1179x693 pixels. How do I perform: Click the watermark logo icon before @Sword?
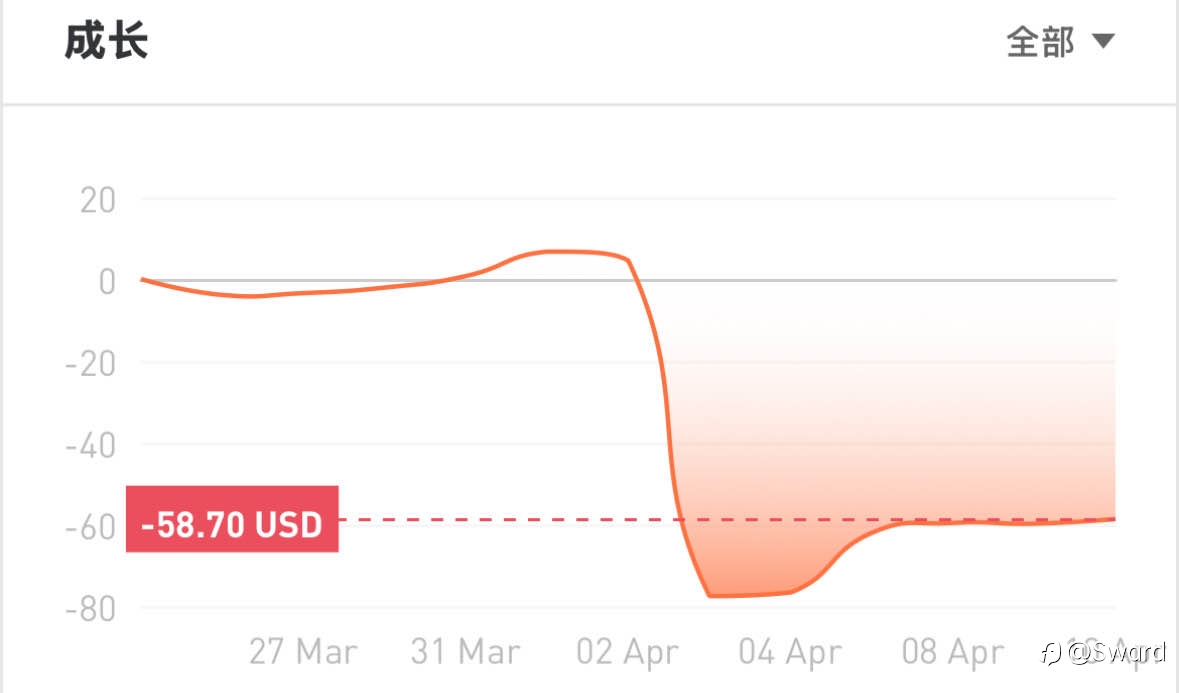1051,652
